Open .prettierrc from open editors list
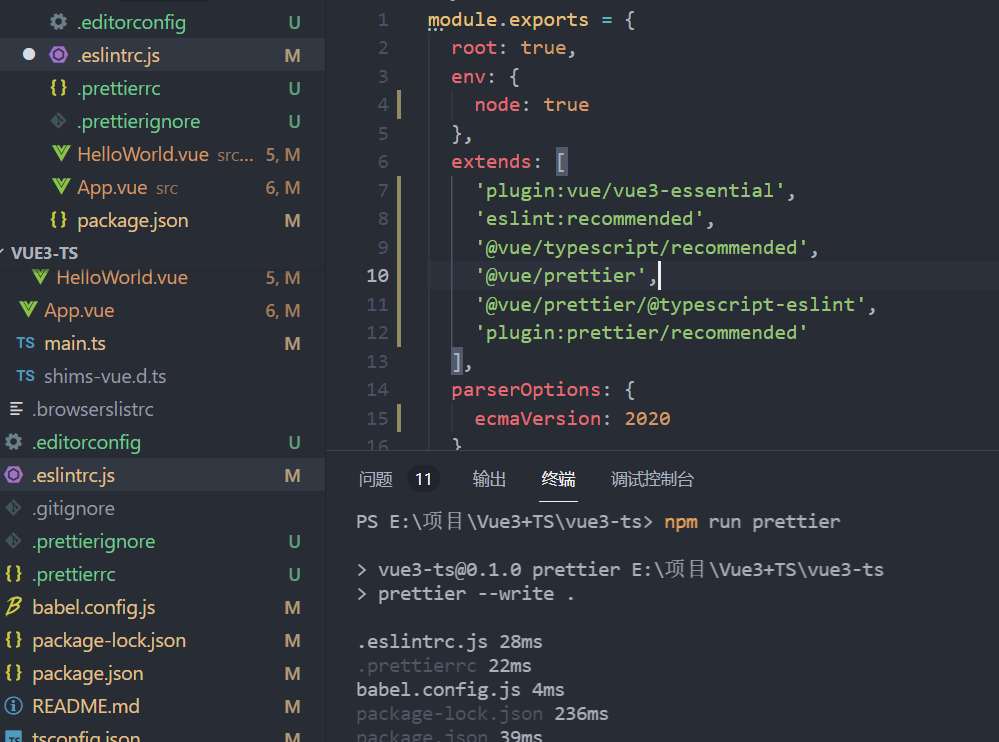Image resolution: width=999 pixels, height=742 pixels. point(162,88)
